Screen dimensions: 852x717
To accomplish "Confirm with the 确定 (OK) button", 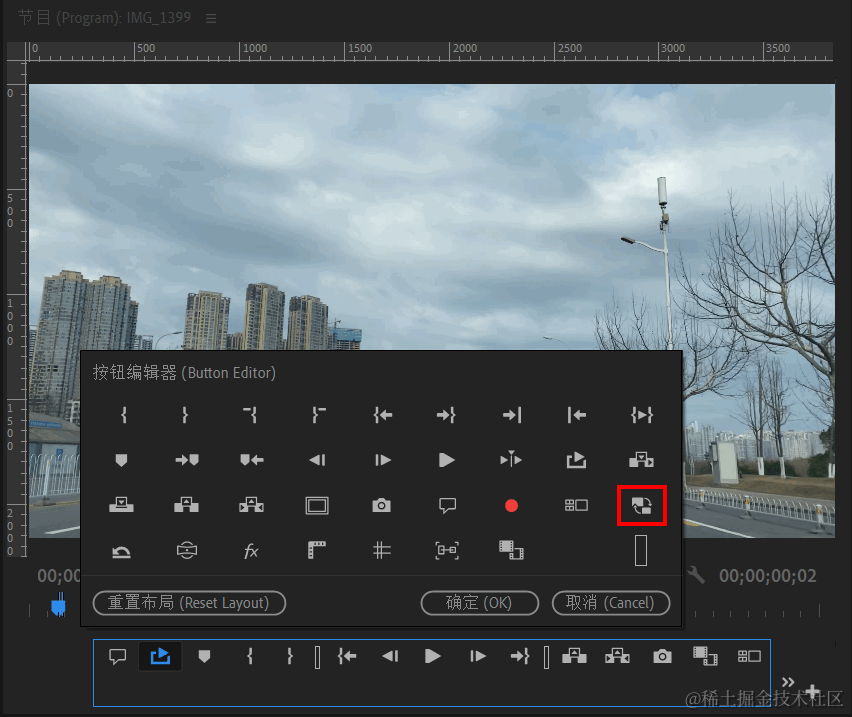I will 480,603.
